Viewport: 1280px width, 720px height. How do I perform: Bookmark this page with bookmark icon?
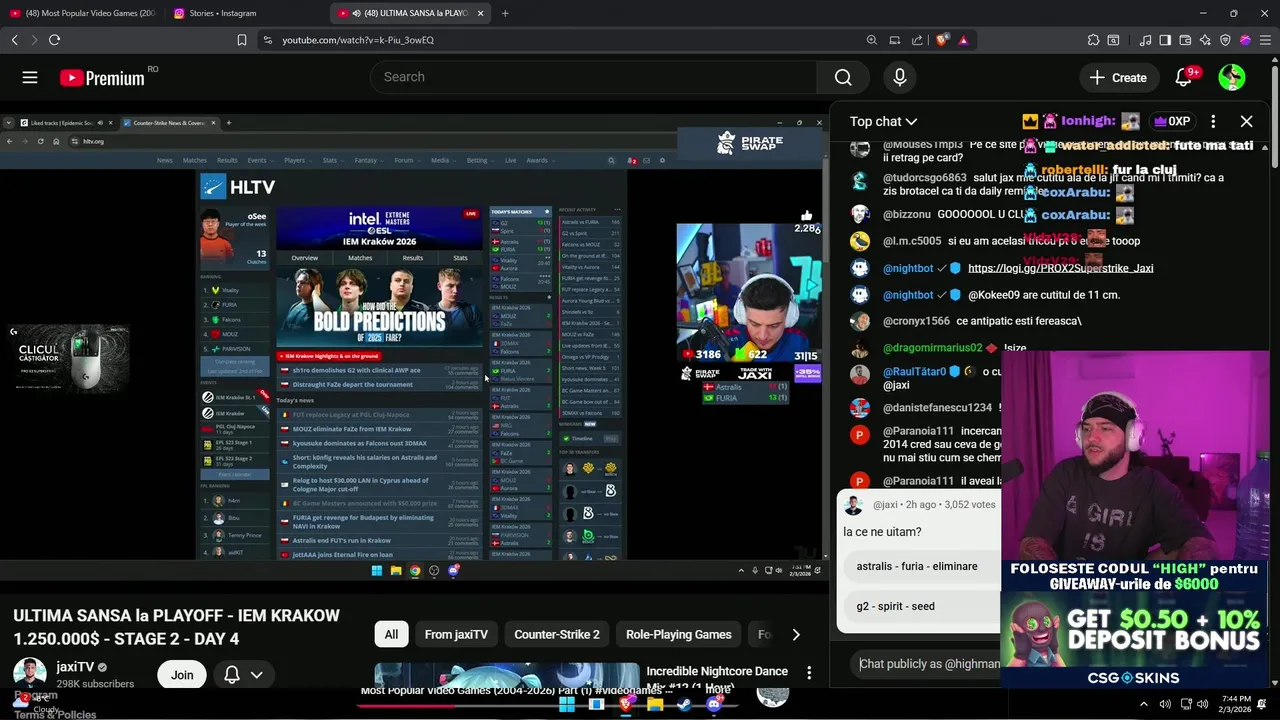(242, 40)
